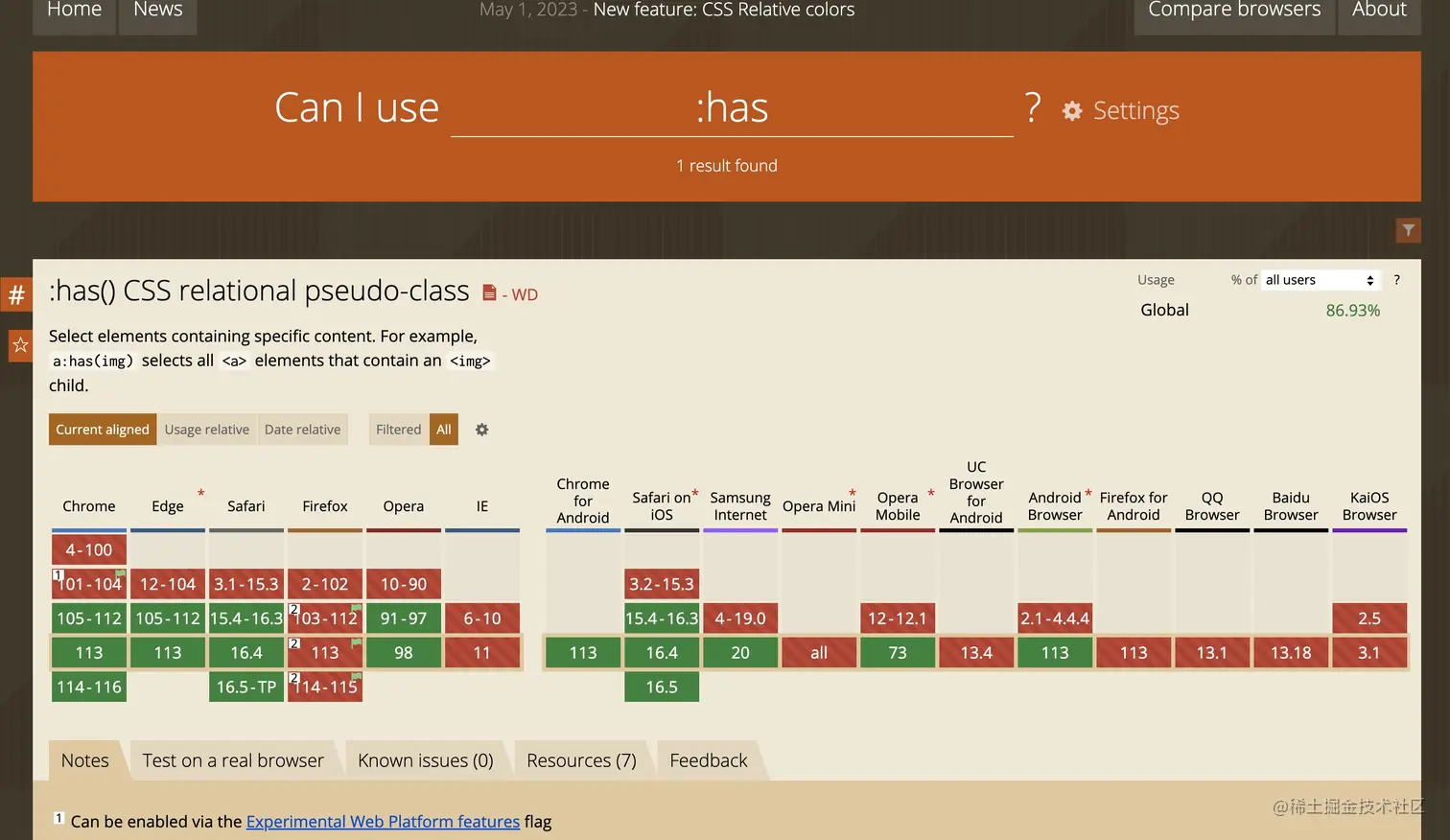Screen dimensions: 1450x840
Task: Select Chrome 105-112 version cell
Action: 89,618
